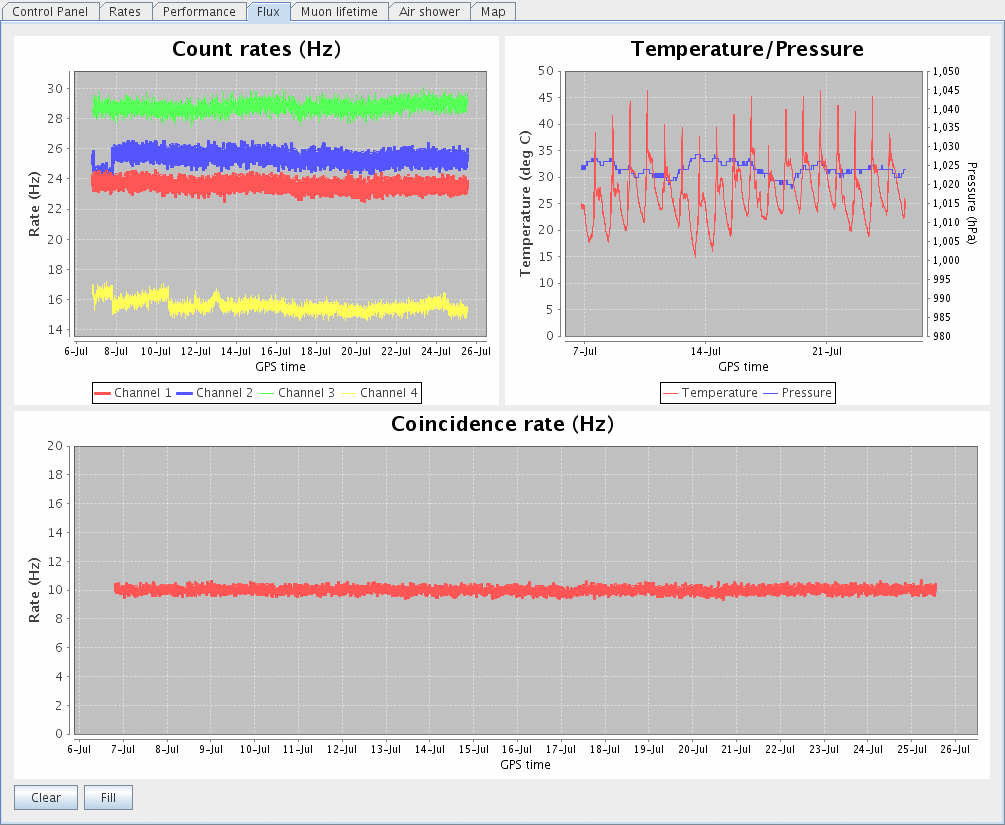
Task: Click the Pressure (hPa) axis label
Action: click(x=971, y=203)
